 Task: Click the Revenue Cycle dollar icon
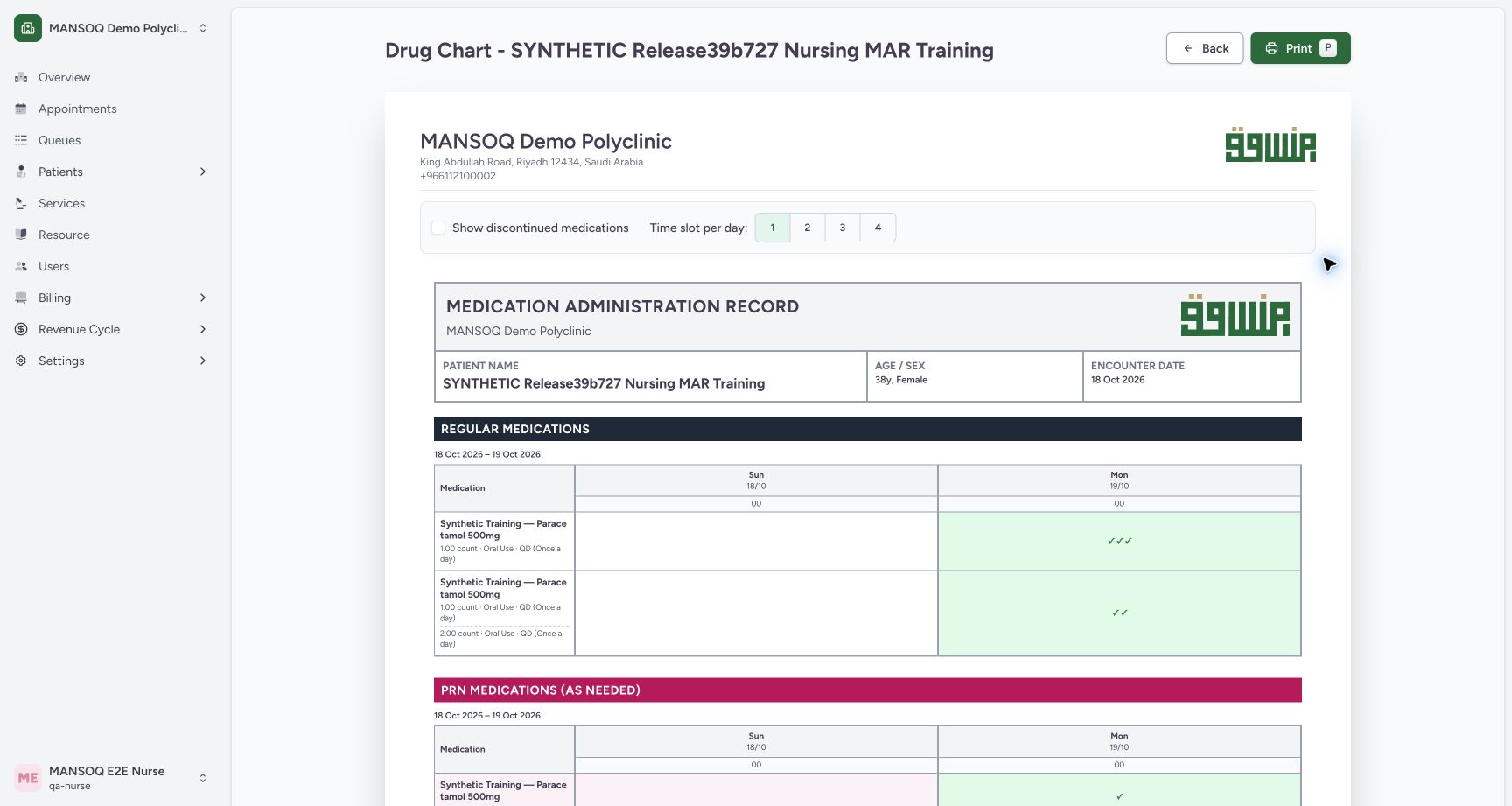21,329
